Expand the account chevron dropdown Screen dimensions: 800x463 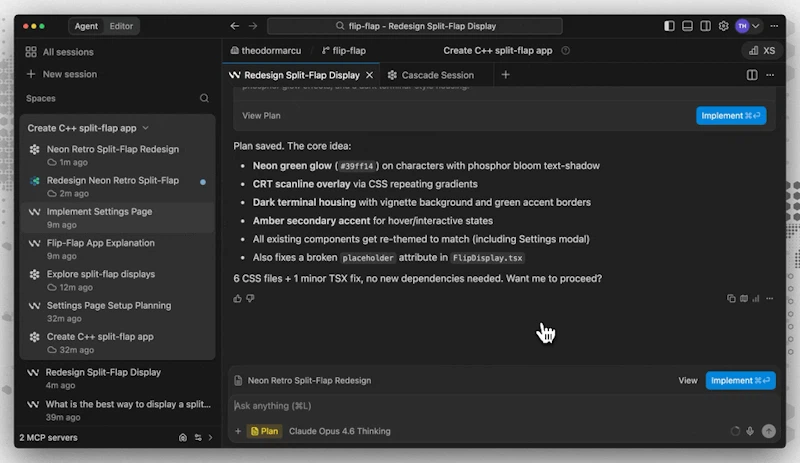click(x=756, y=26)
